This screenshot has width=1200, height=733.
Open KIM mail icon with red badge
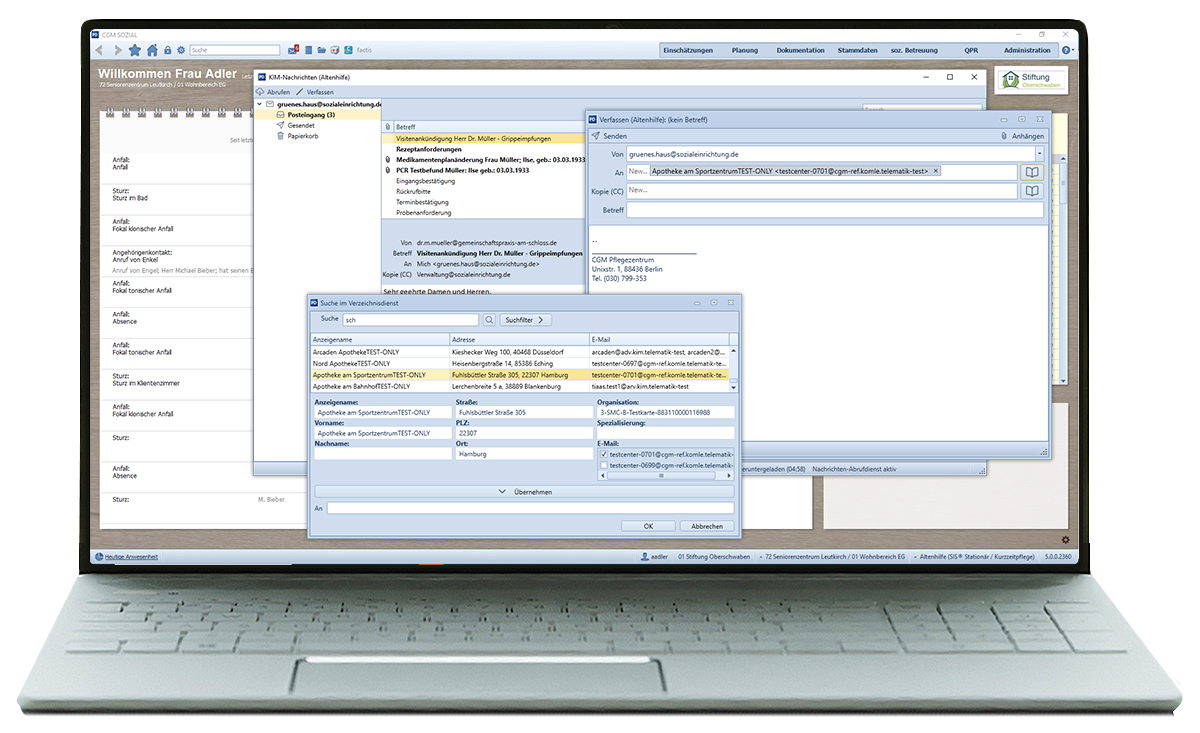pos(294,50)
